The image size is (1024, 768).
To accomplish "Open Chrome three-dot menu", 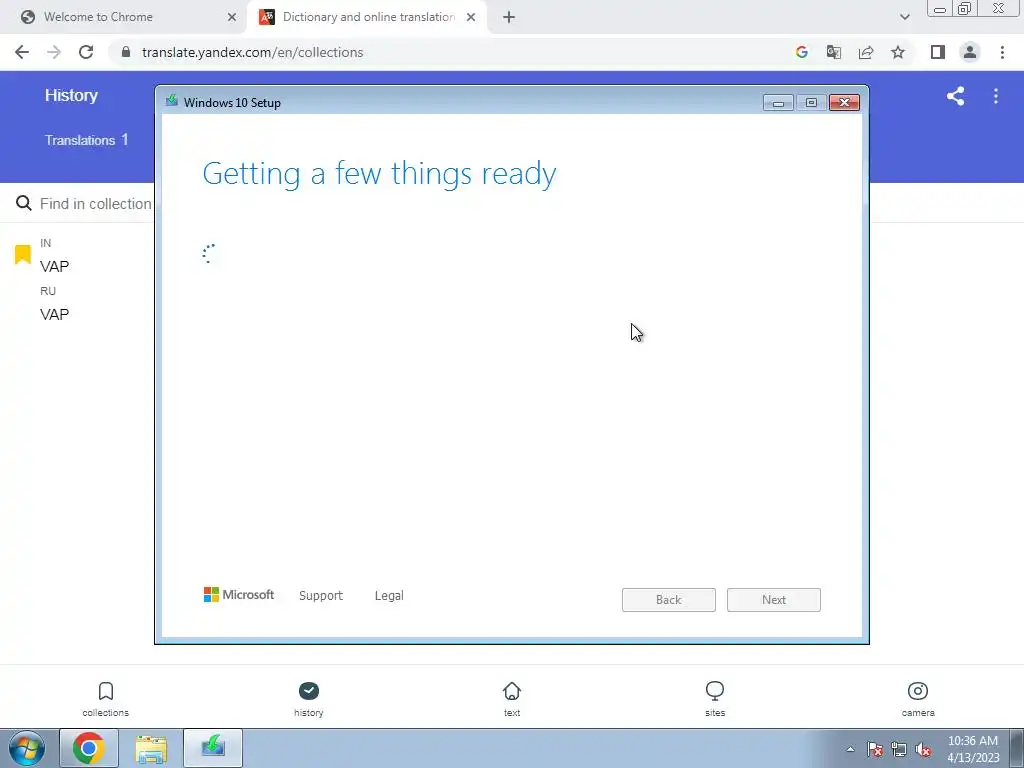I will coord(1002,52).
